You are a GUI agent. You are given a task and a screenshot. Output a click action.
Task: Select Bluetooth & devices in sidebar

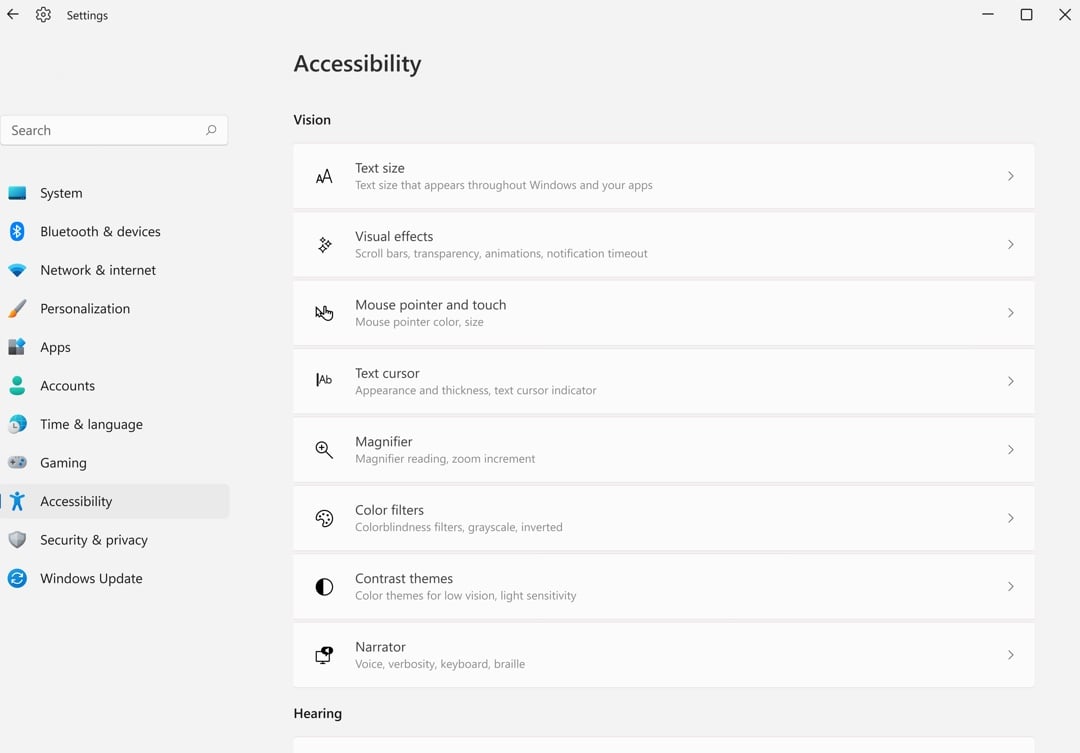pyautogui.click(x=100, y=232)
